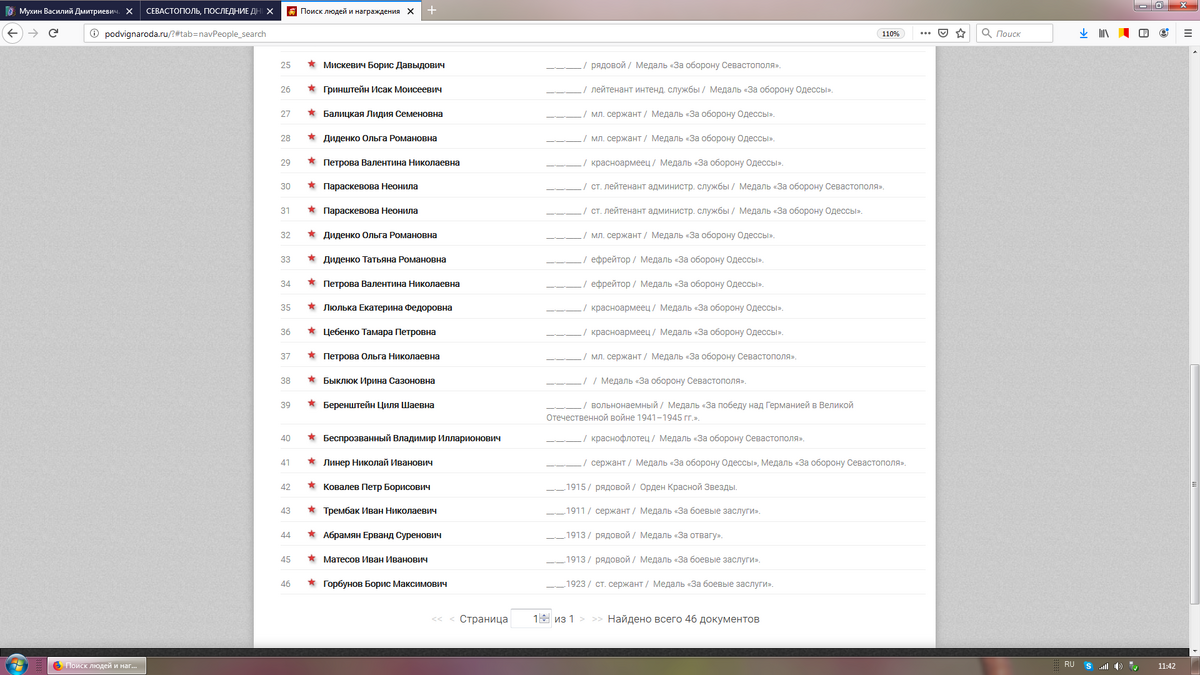The width and height of the screenshot is (1200, 675).
Task: Click the page number input field
Action: 525,619
